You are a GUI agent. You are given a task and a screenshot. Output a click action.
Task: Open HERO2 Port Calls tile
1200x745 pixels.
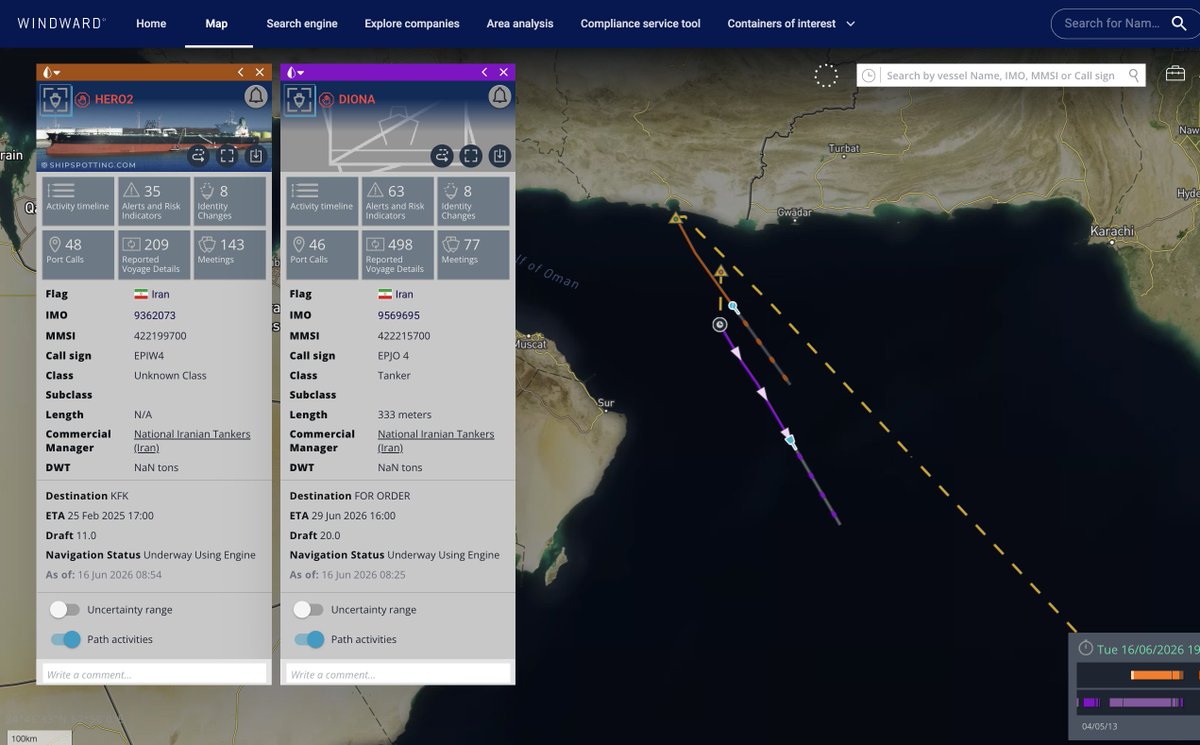78,254
